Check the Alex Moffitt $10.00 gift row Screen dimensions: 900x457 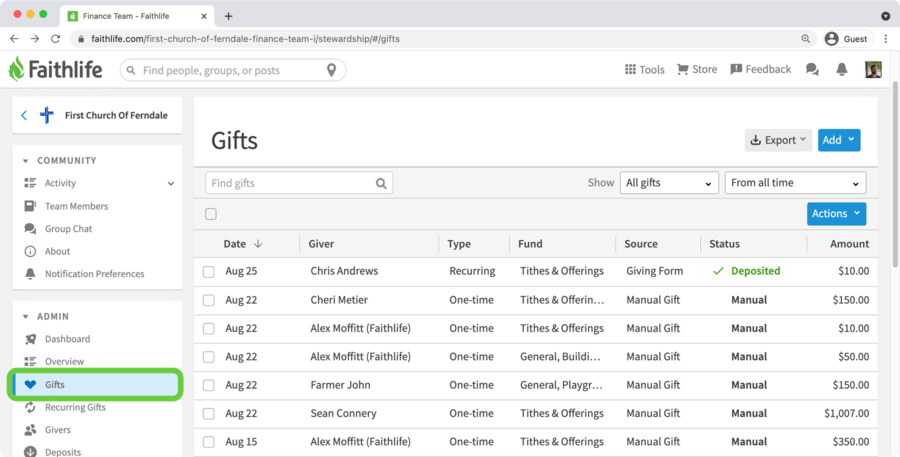click(x=209, y=328)
